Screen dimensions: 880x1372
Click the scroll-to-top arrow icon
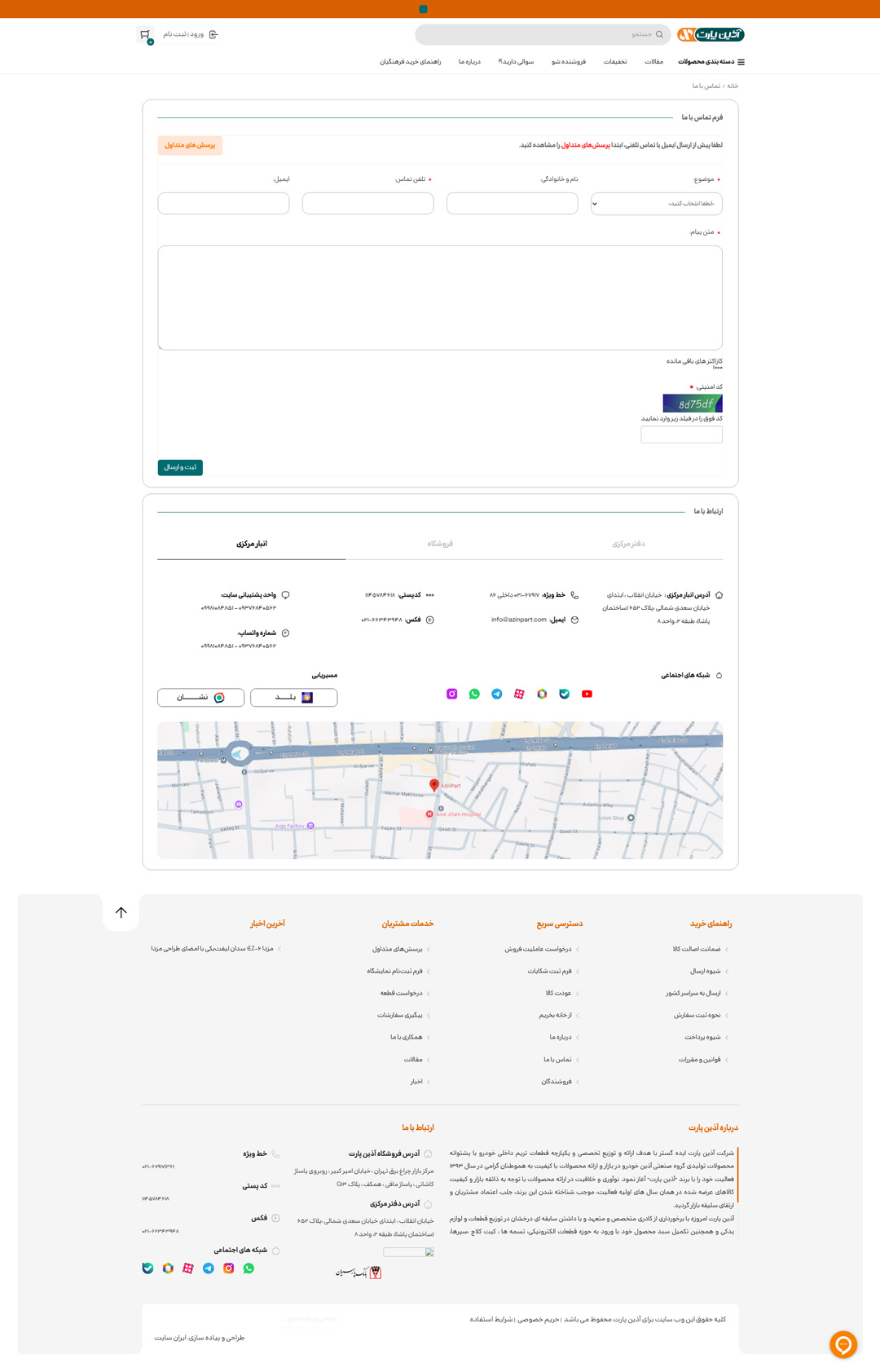(121, 912)
